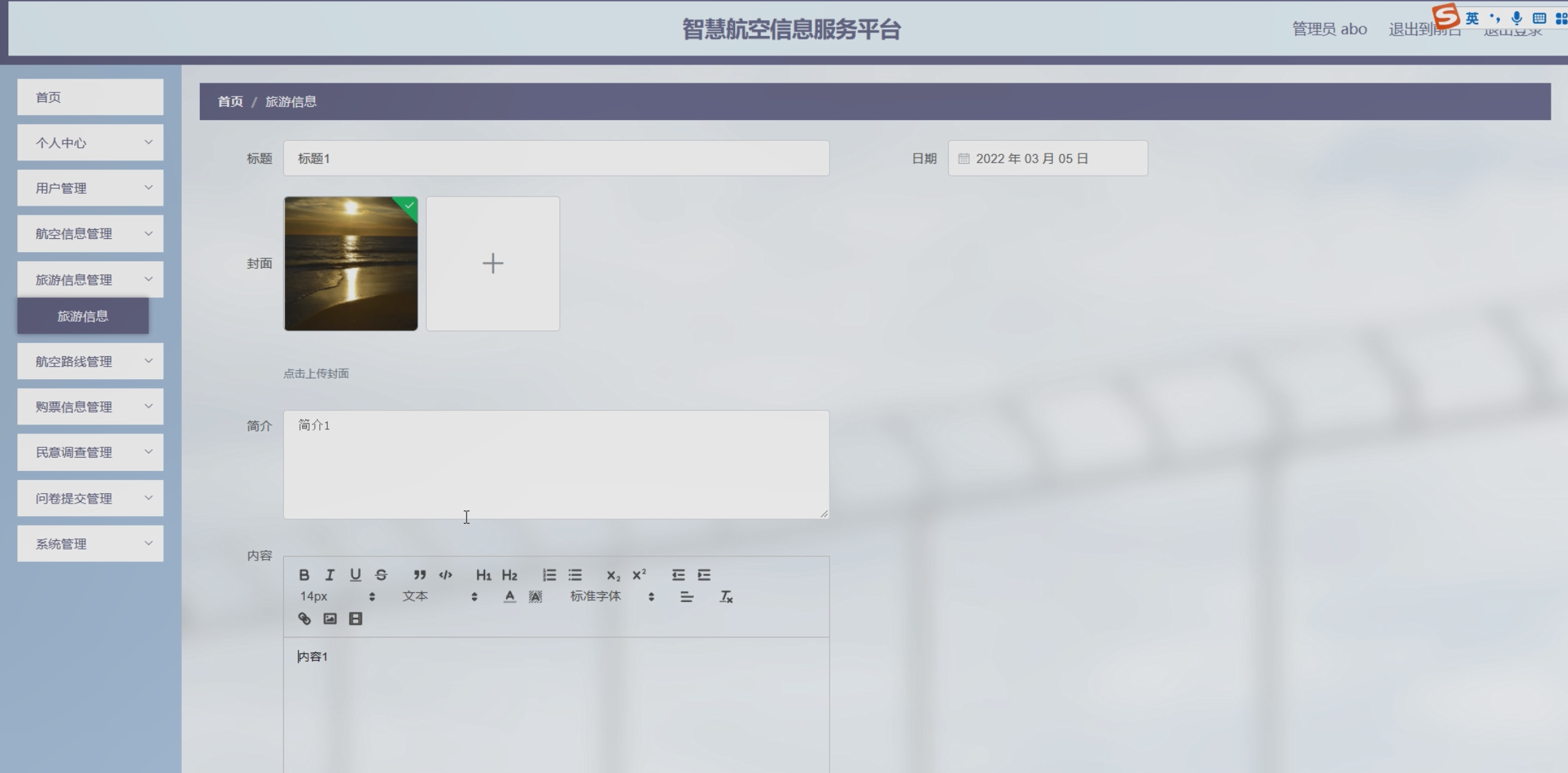The height and width of the screenshot is (773, 1568).
Task: Toggle italic text style
Action: tap(330, 575)
